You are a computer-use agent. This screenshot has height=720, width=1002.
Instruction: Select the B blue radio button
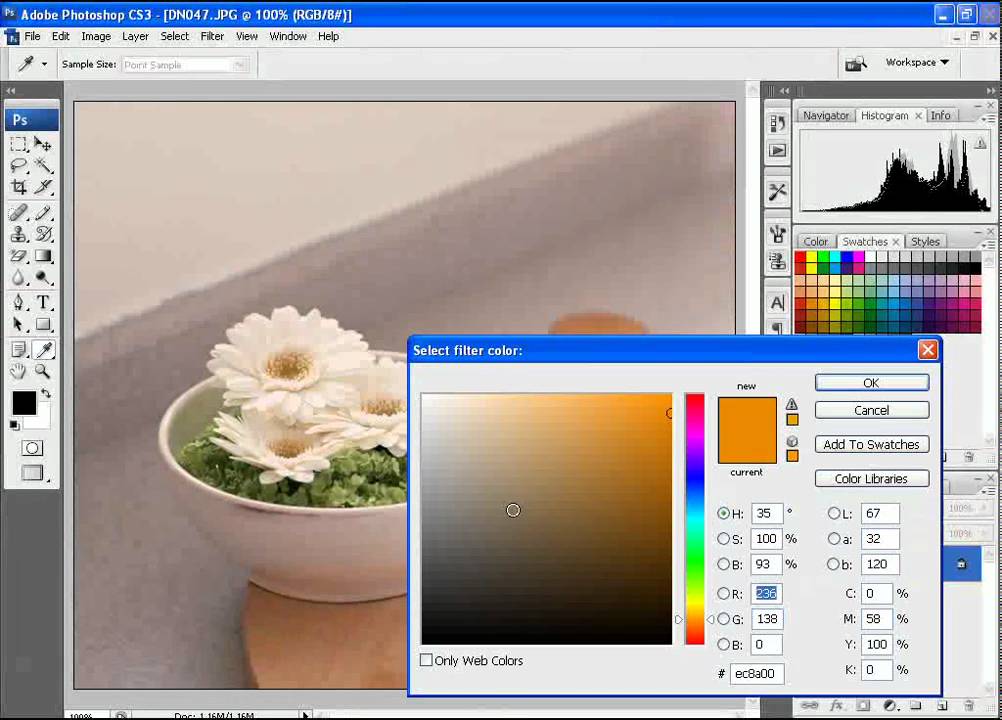(x=723, y=644)
